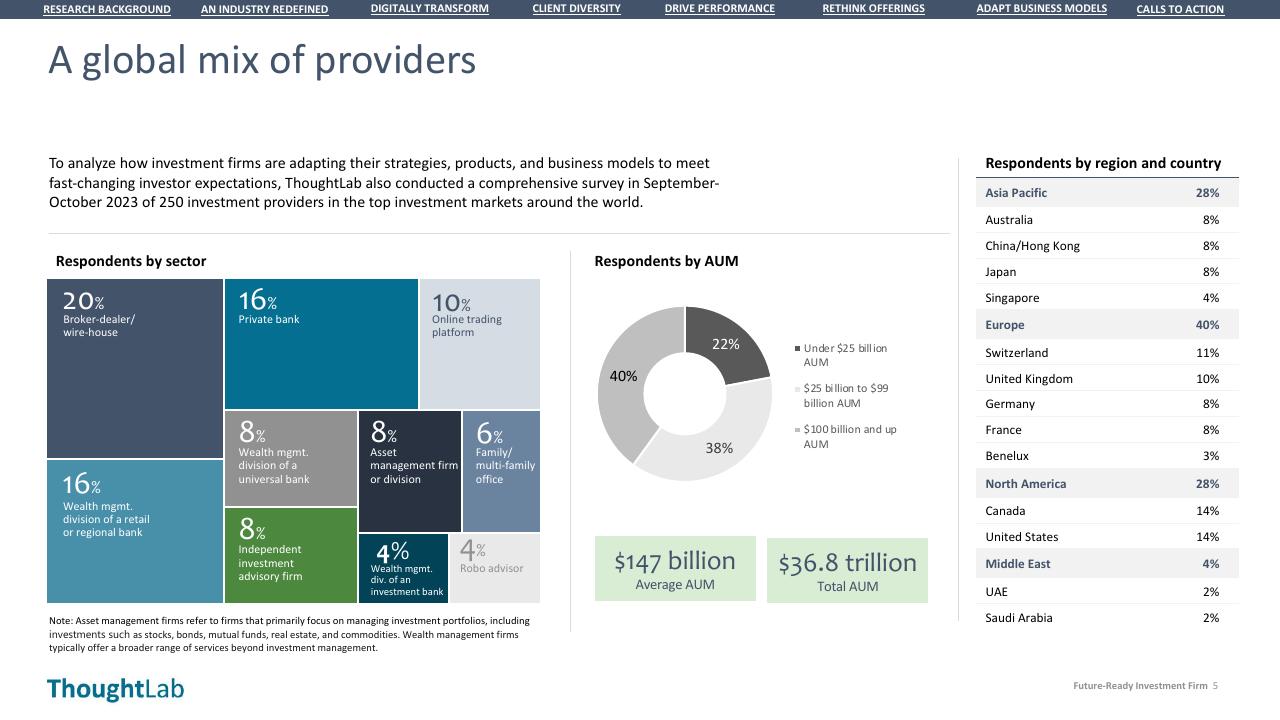
Task: Open the Drive Performance navigation link
Action: point(720,8)
